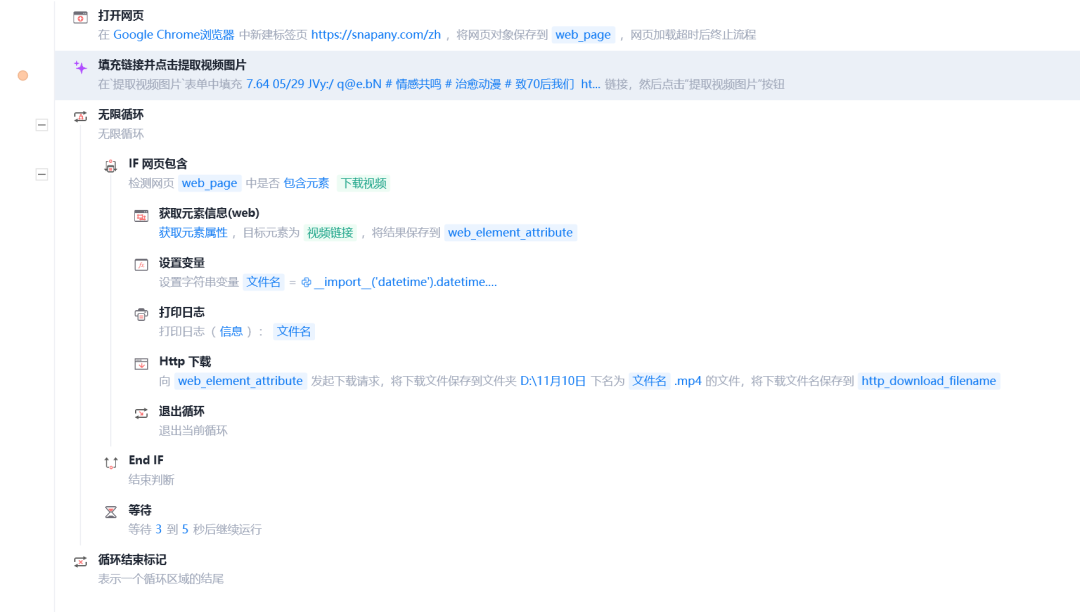
Task: Open the Google Chrome浏览器 browser option
Action: click(x=174, y=34)
